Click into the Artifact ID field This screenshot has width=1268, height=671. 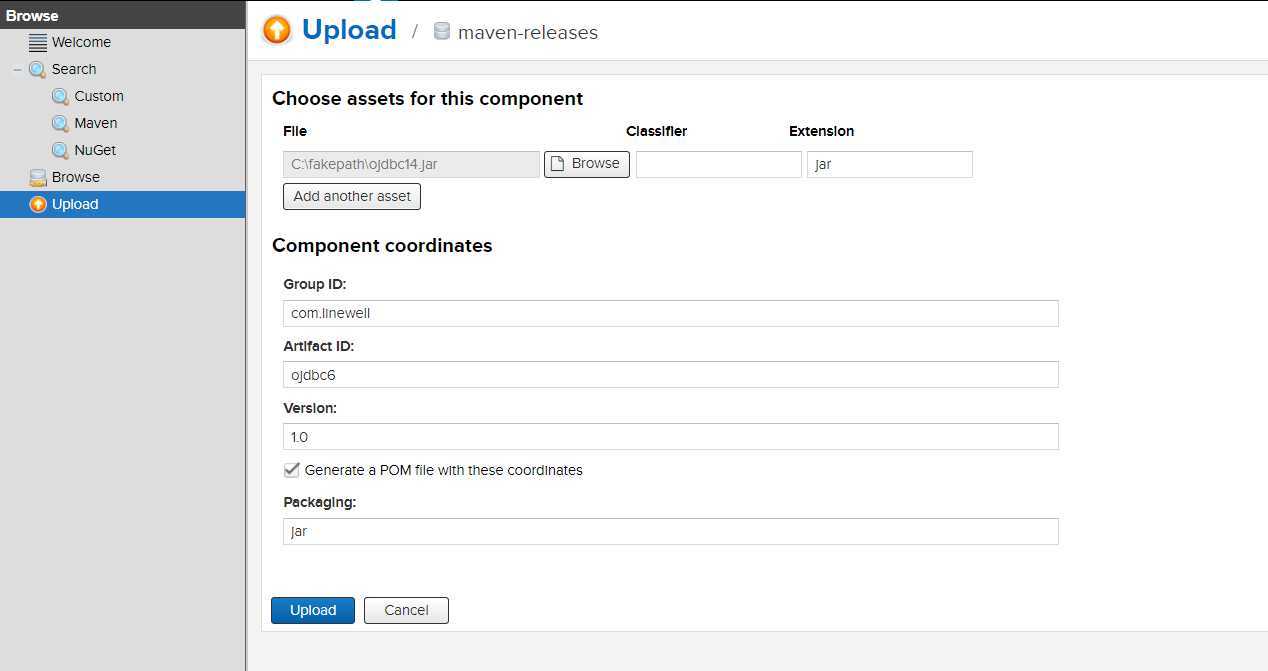(670, 375)
